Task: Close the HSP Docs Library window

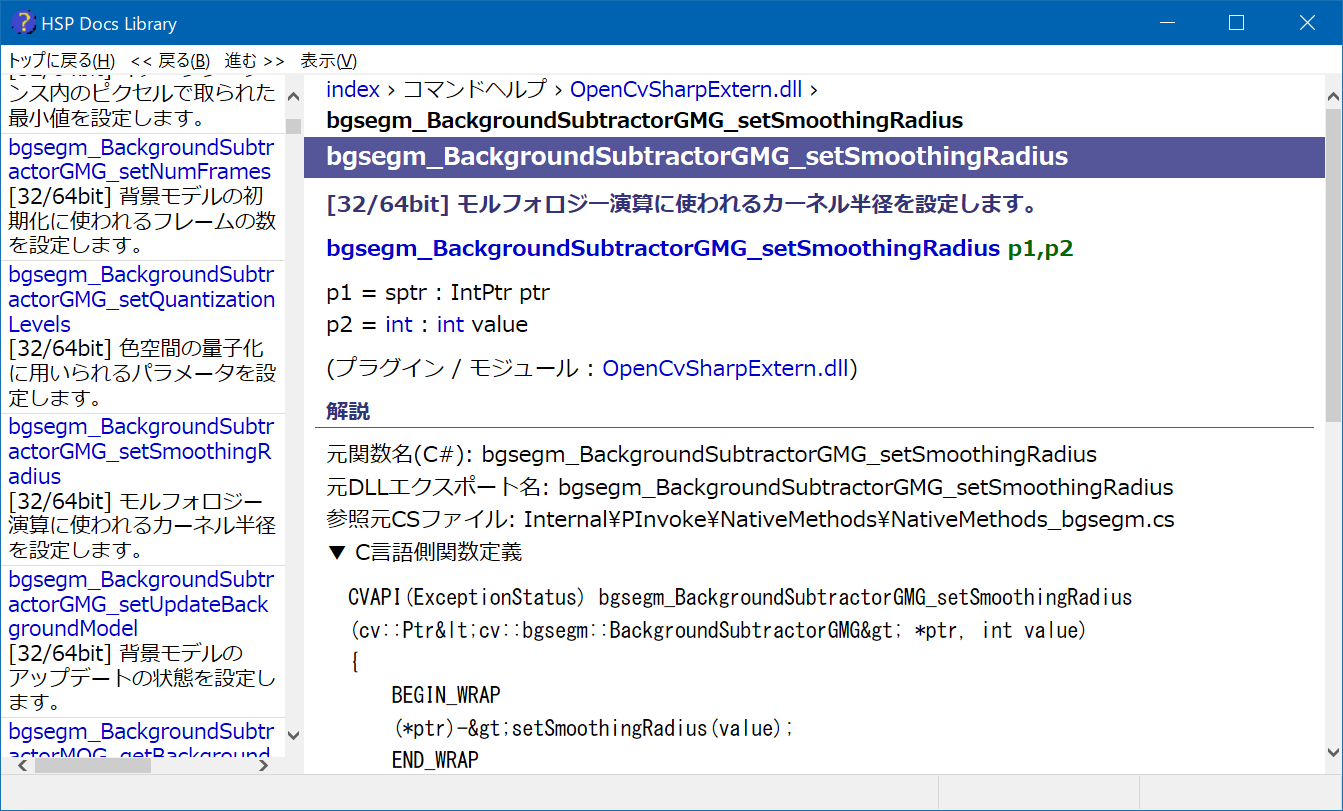Action: click(1306, 22)
